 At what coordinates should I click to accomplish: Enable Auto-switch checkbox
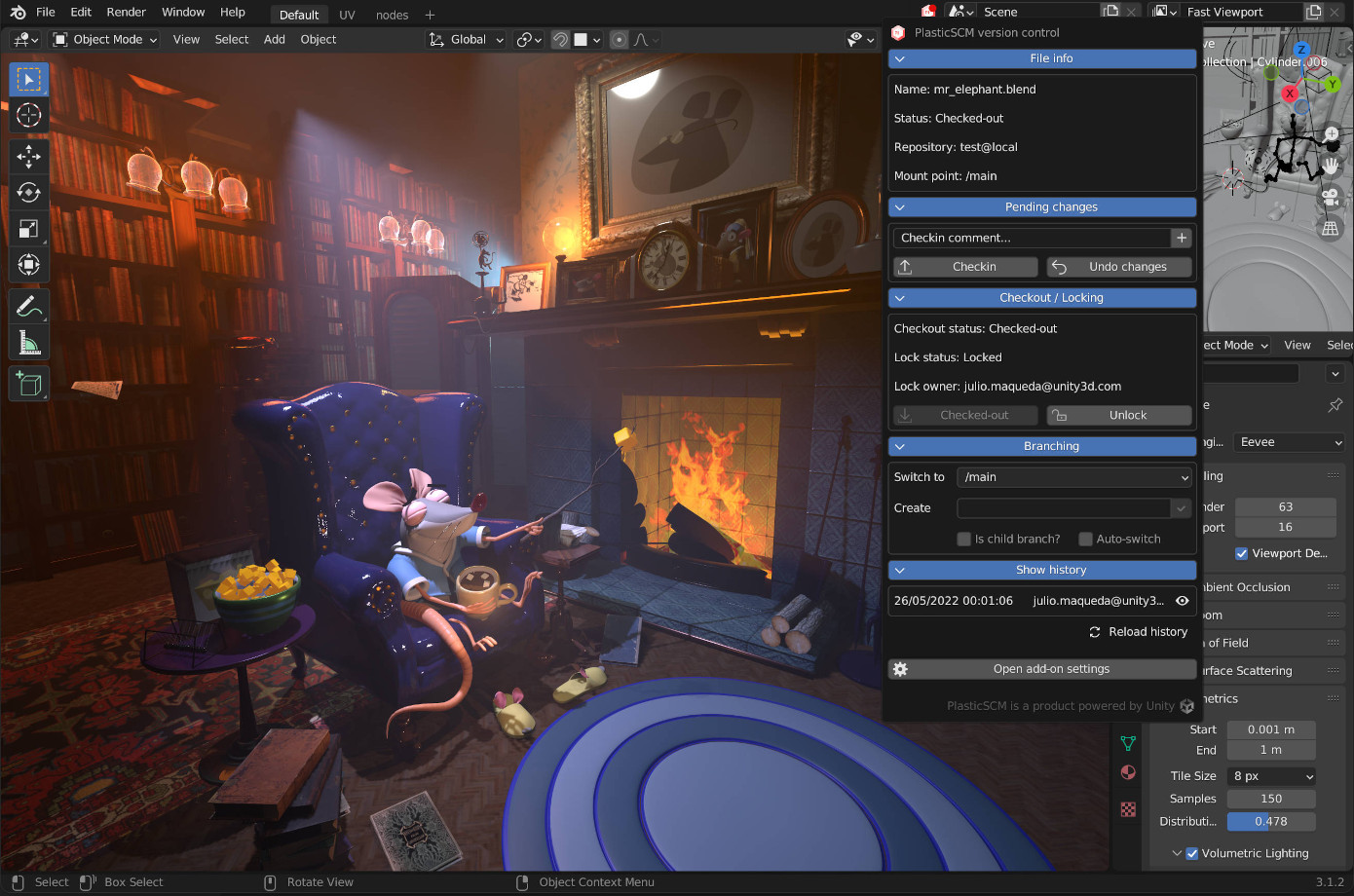coord(1085,539)
